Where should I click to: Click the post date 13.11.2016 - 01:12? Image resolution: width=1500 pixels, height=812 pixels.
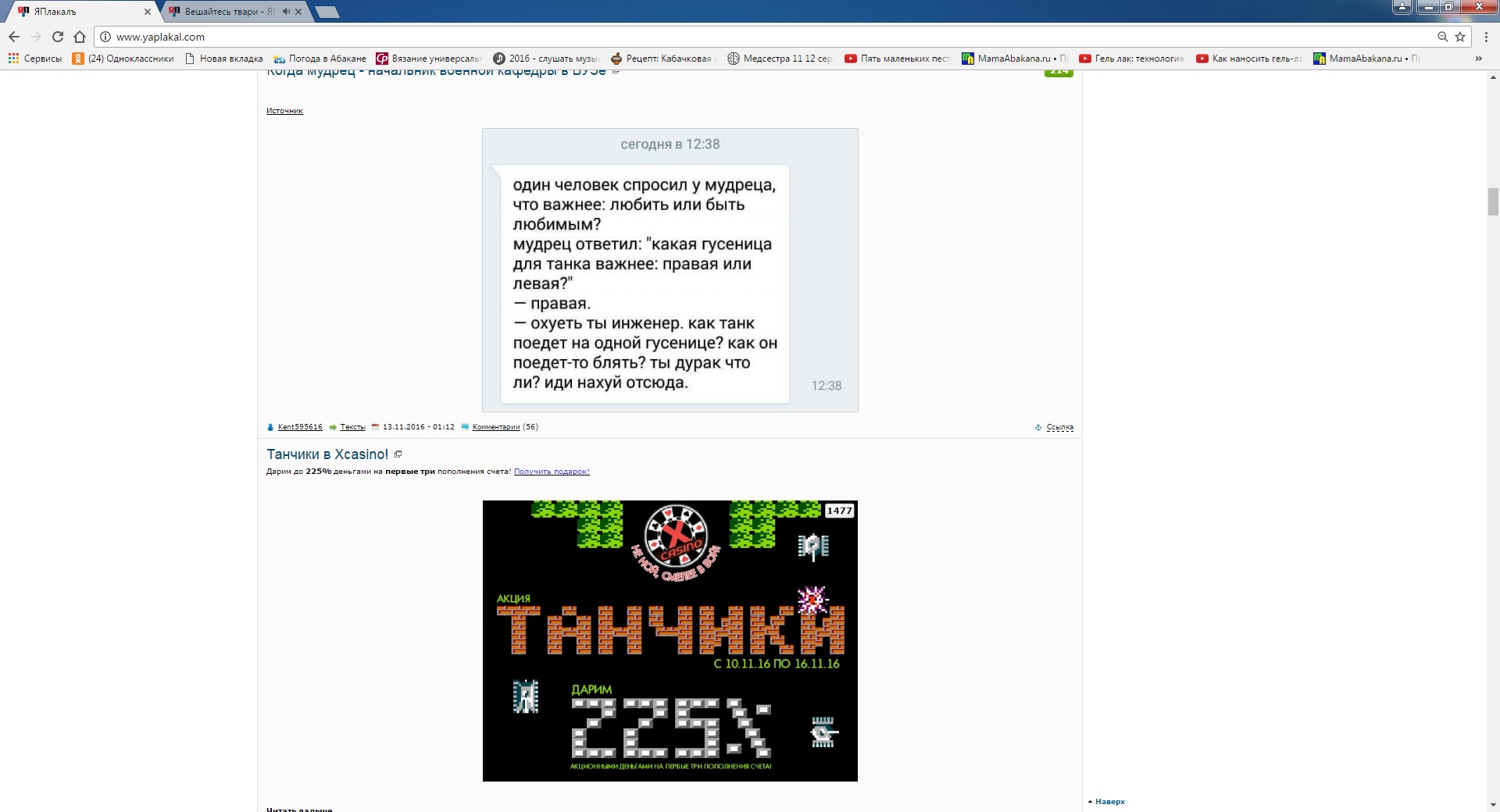419,427
